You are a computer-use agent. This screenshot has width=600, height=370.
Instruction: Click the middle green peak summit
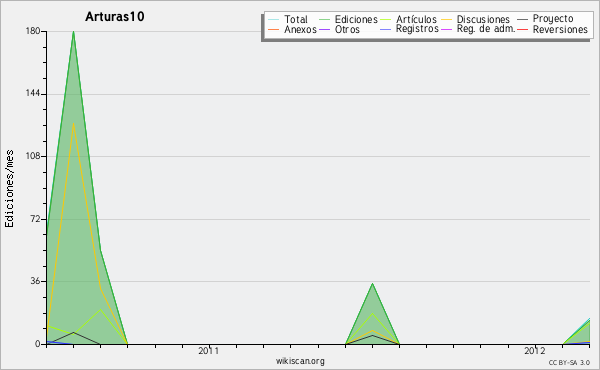click(372, 284)
